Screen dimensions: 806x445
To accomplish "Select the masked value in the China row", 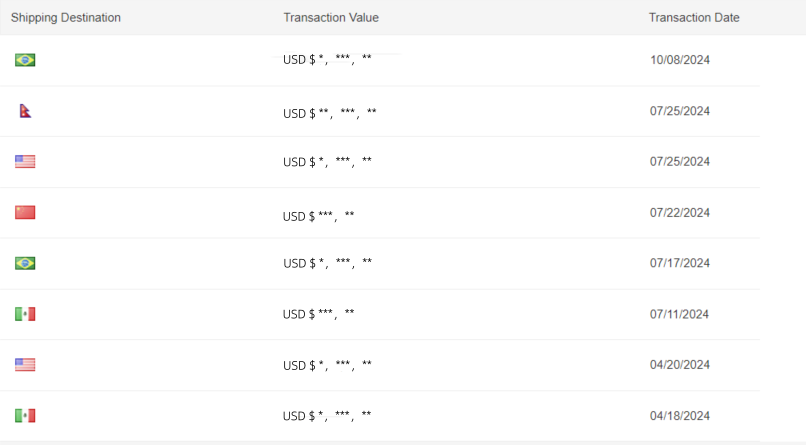I will [319, 216].
